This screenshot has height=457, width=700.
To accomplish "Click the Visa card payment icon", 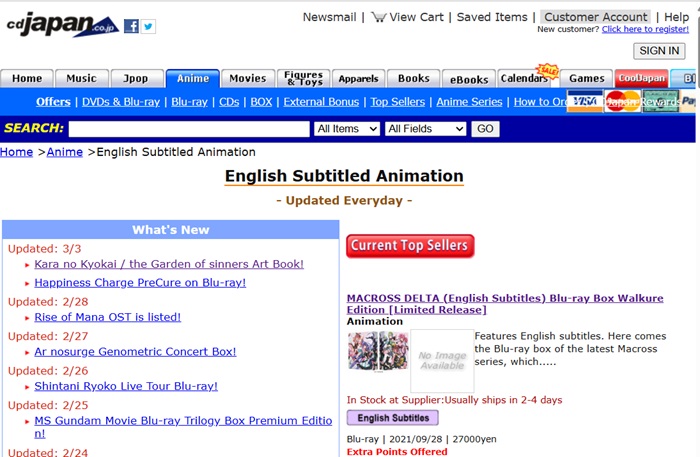I will pos(584,101).
